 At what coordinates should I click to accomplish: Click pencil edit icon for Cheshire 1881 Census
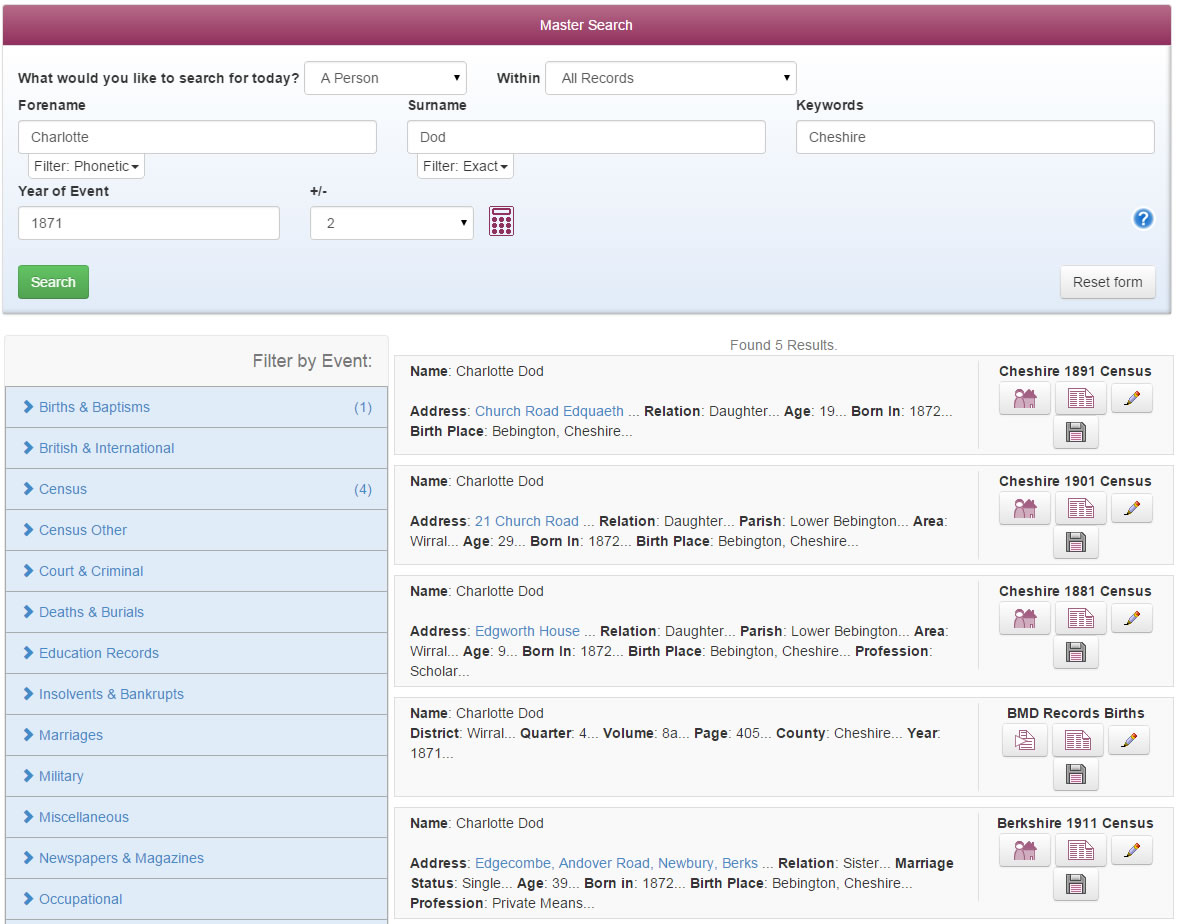click(x=1131, y=619)
